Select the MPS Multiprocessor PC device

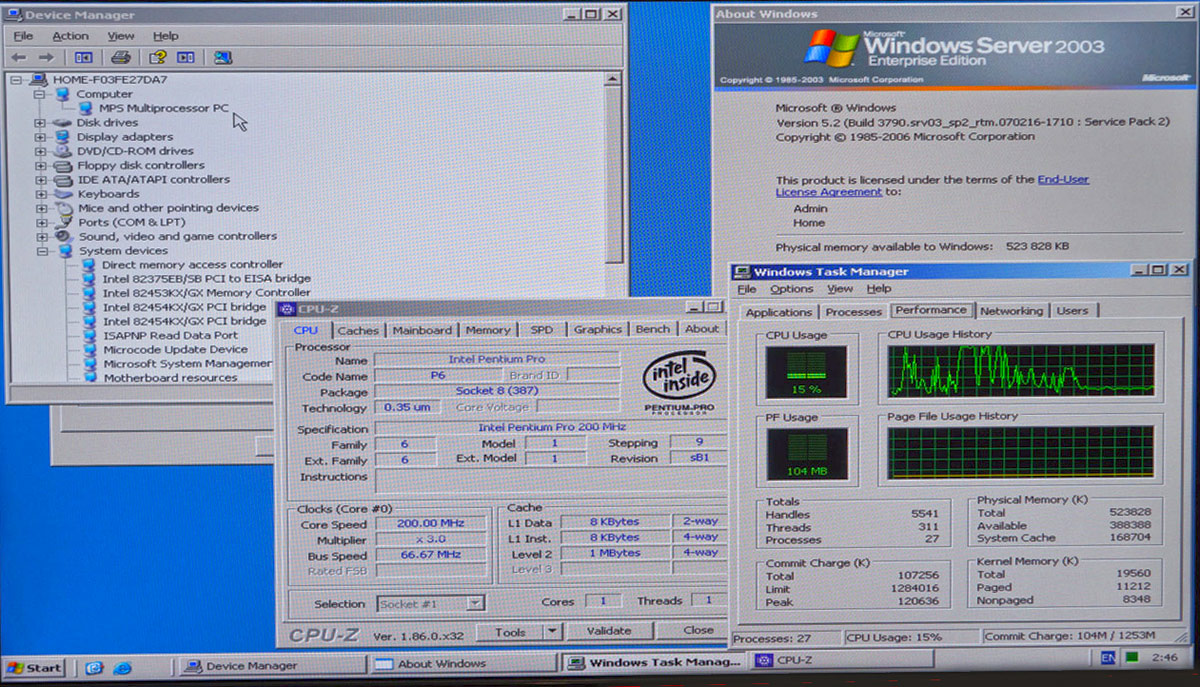pyautogui.click(x=163, y=108)
